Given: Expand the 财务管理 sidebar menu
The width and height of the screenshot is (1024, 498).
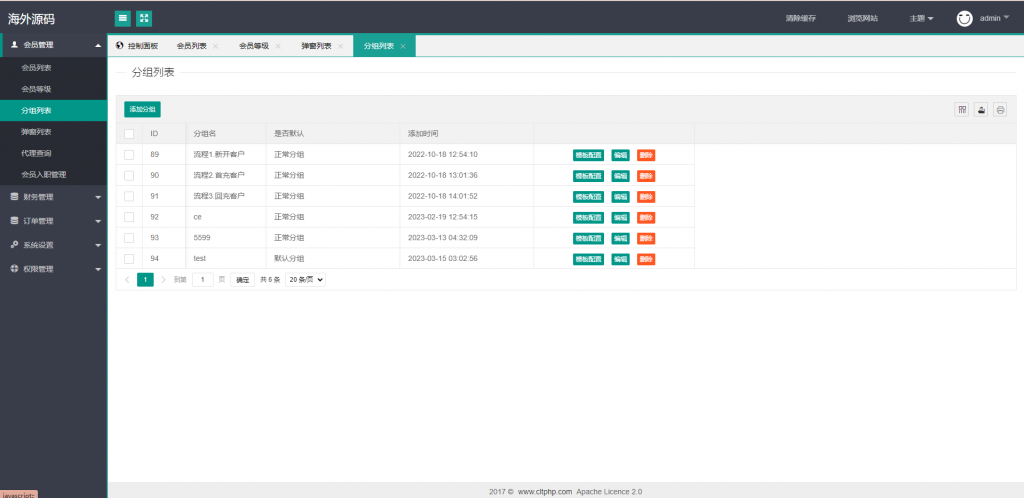Looking at the screenshot, I should click(x=53, y=197).
